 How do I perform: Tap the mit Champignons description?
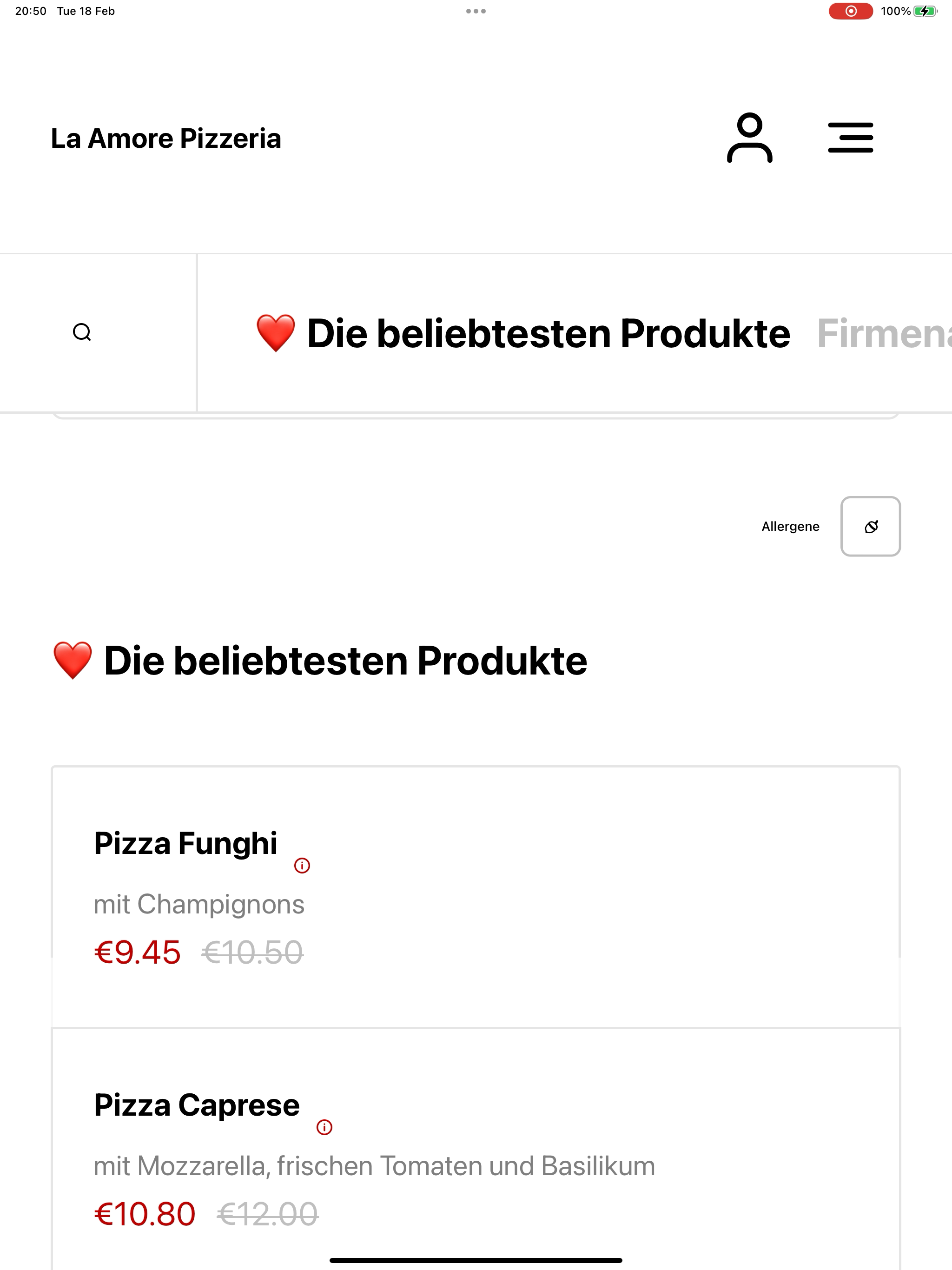[x=198, y=904]
